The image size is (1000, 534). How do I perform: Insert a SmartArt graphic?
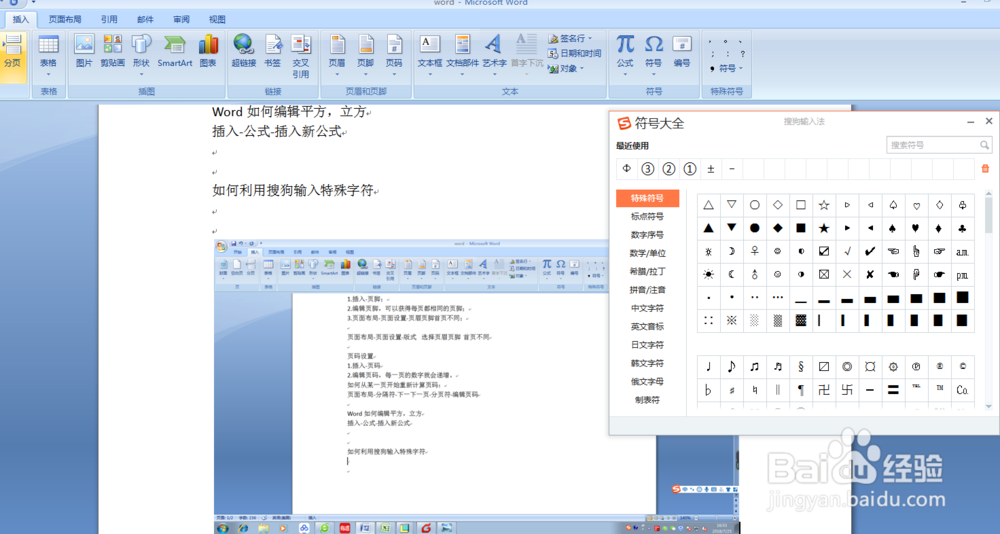[x=175, y=52]
